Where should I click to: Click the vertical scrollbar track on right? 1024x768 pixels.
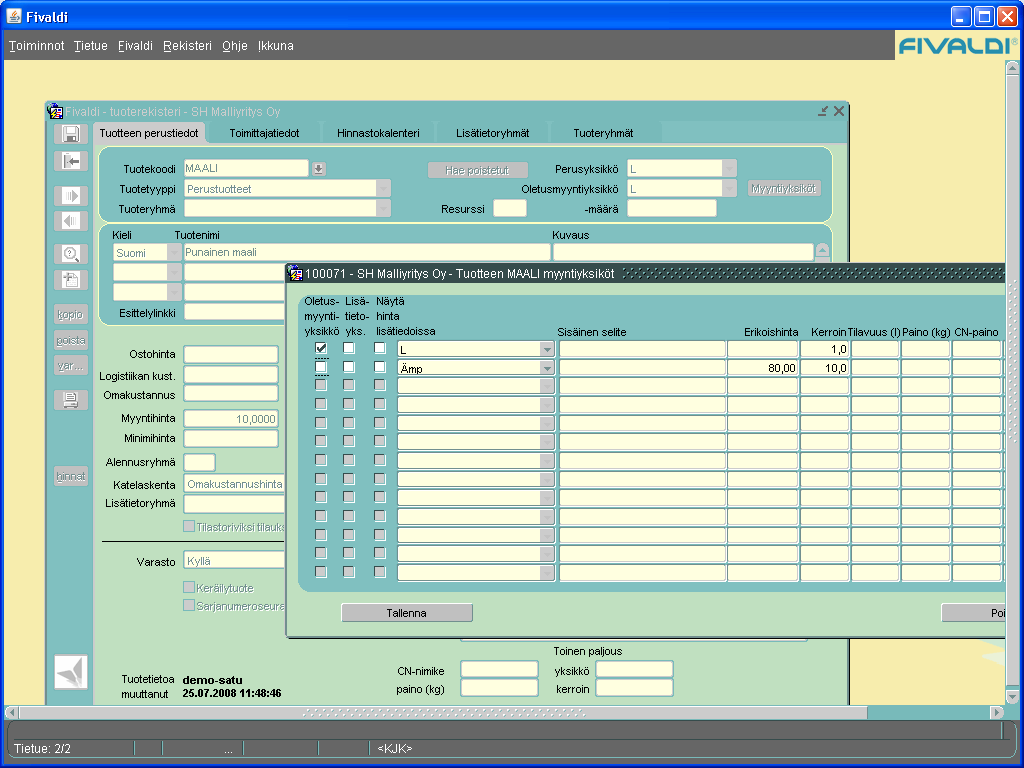click(x=1012, y=381)
